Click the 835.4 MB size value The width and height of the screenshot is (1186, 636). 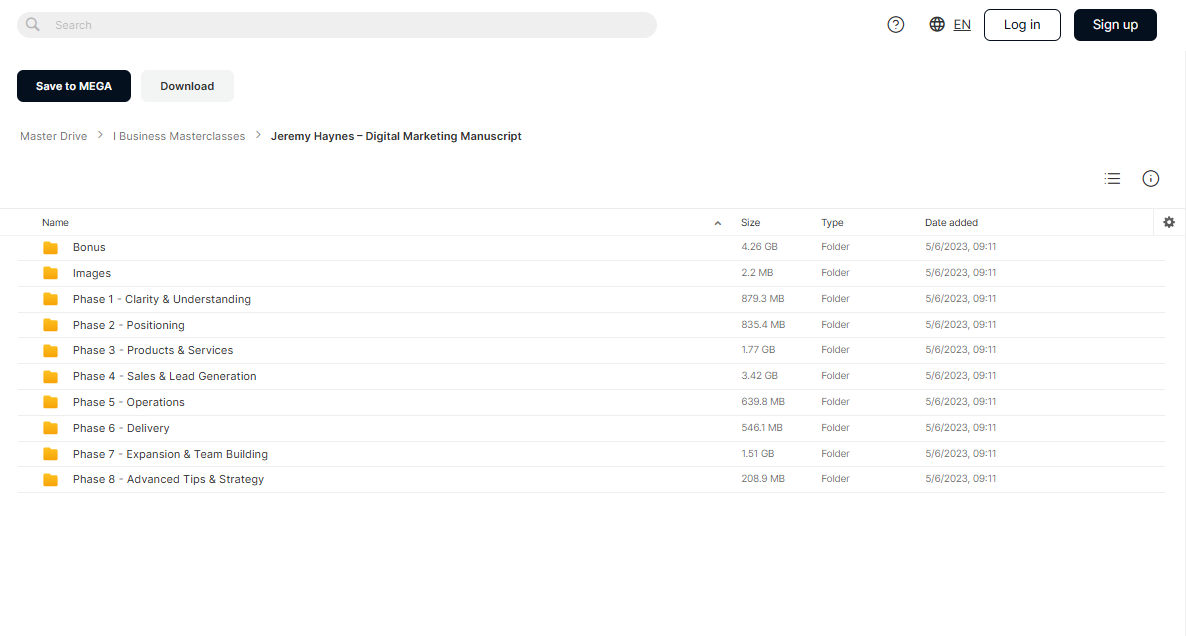tap(763, 324)
